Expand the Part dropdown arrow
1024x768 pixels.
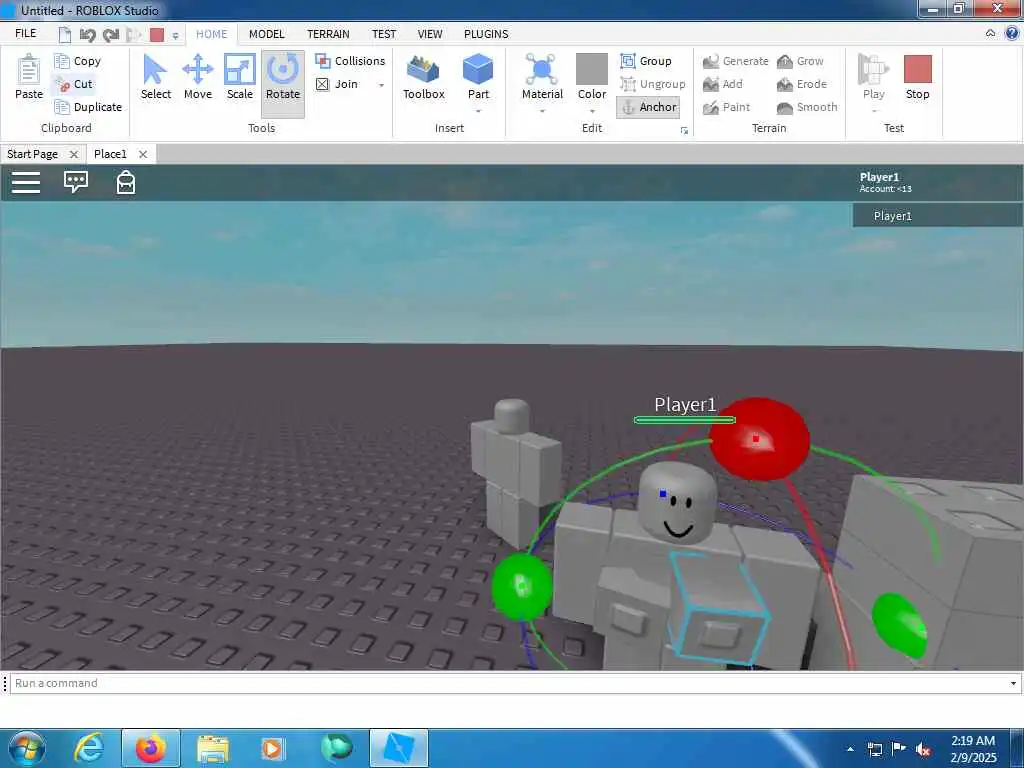[478, 111]
